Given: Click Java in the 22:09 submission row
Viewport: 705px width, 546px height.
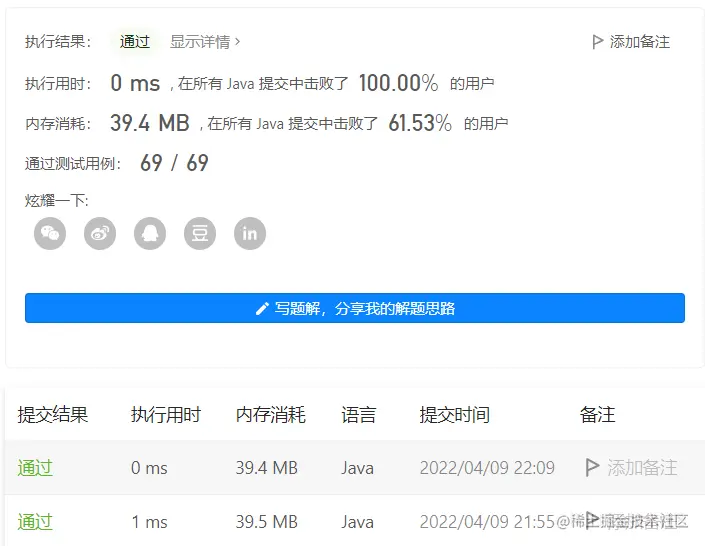Looking at the screenshot, I should pyautogui.click(x=357, y=468).
